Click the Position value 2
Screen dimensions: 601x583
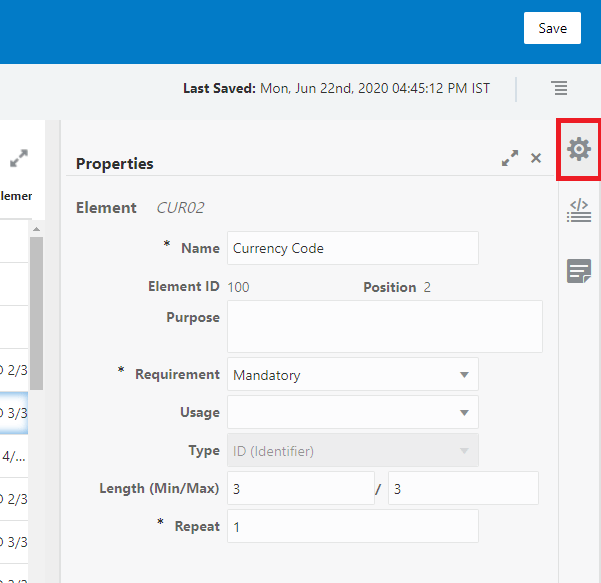pyautogui.click(x=427, y=287)
